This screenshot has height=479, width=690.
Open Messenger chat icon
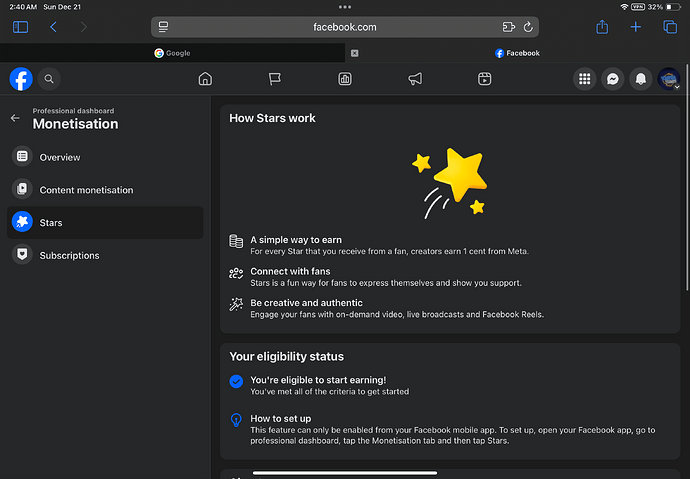point(612,79)
